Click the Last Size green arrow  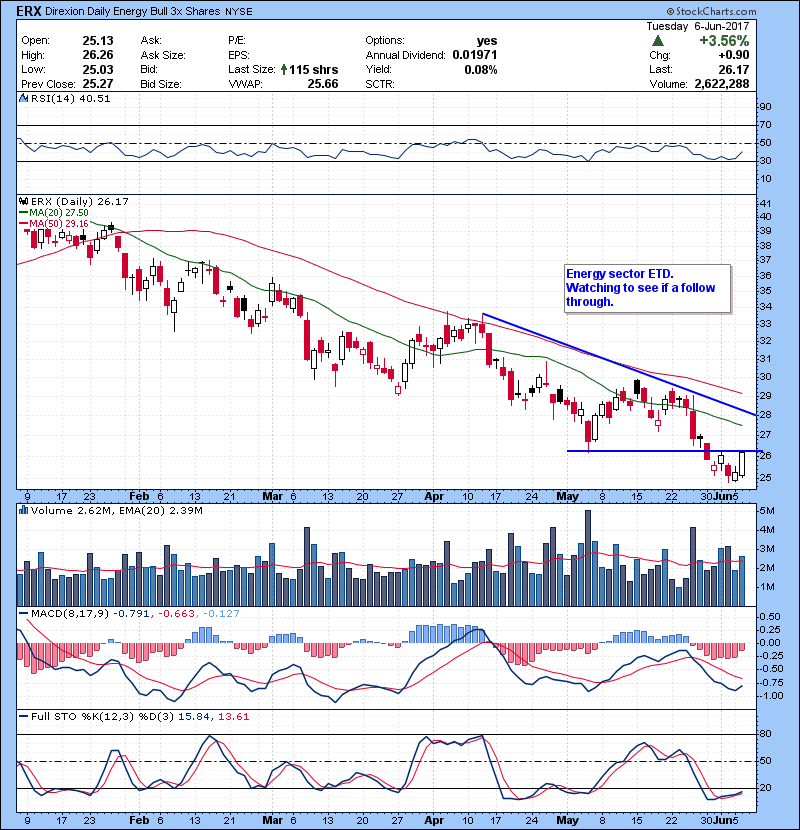click(x=284, y=69)
